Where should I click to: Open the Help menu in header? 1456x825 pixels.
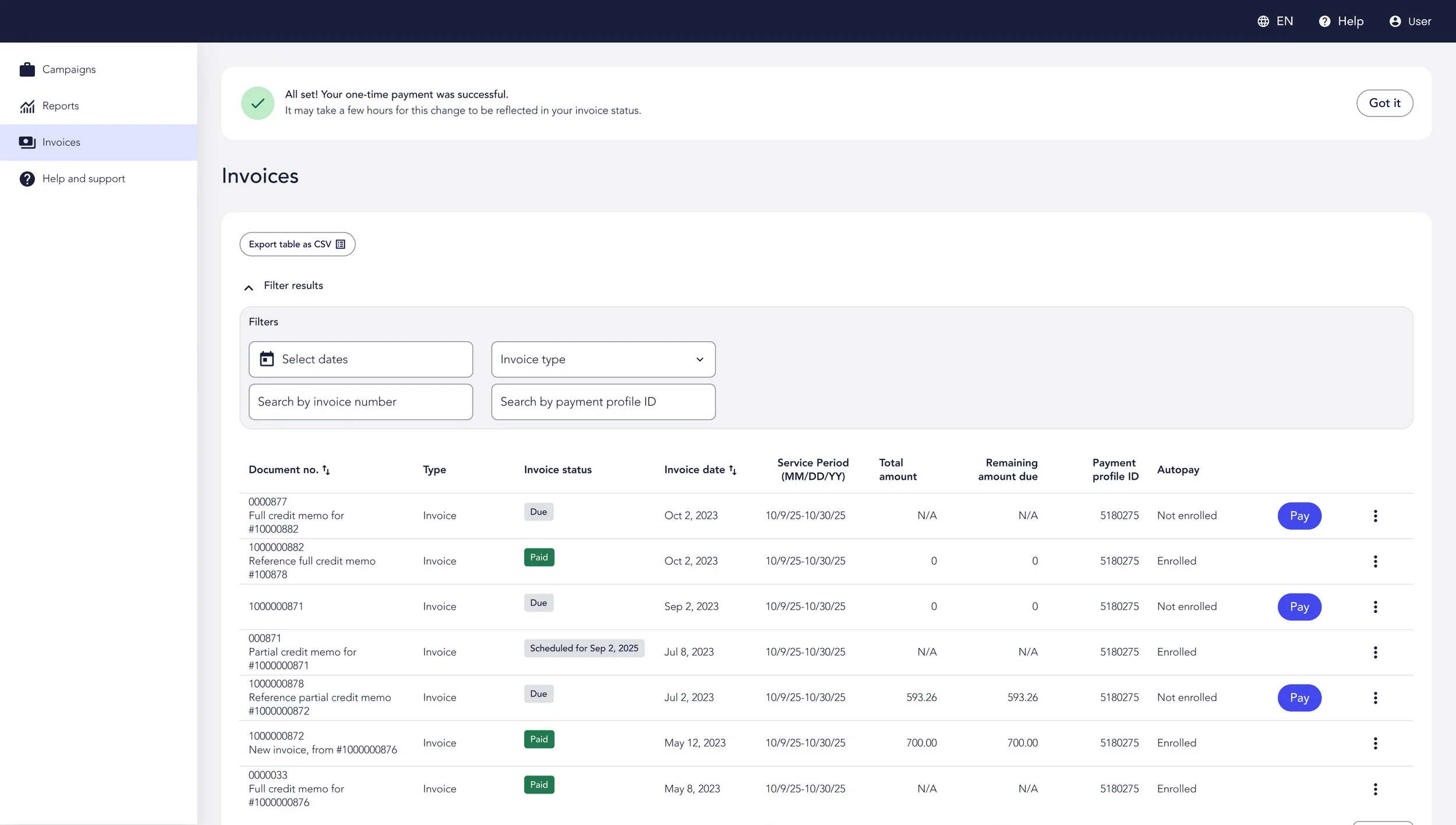tap(1341, 22)
